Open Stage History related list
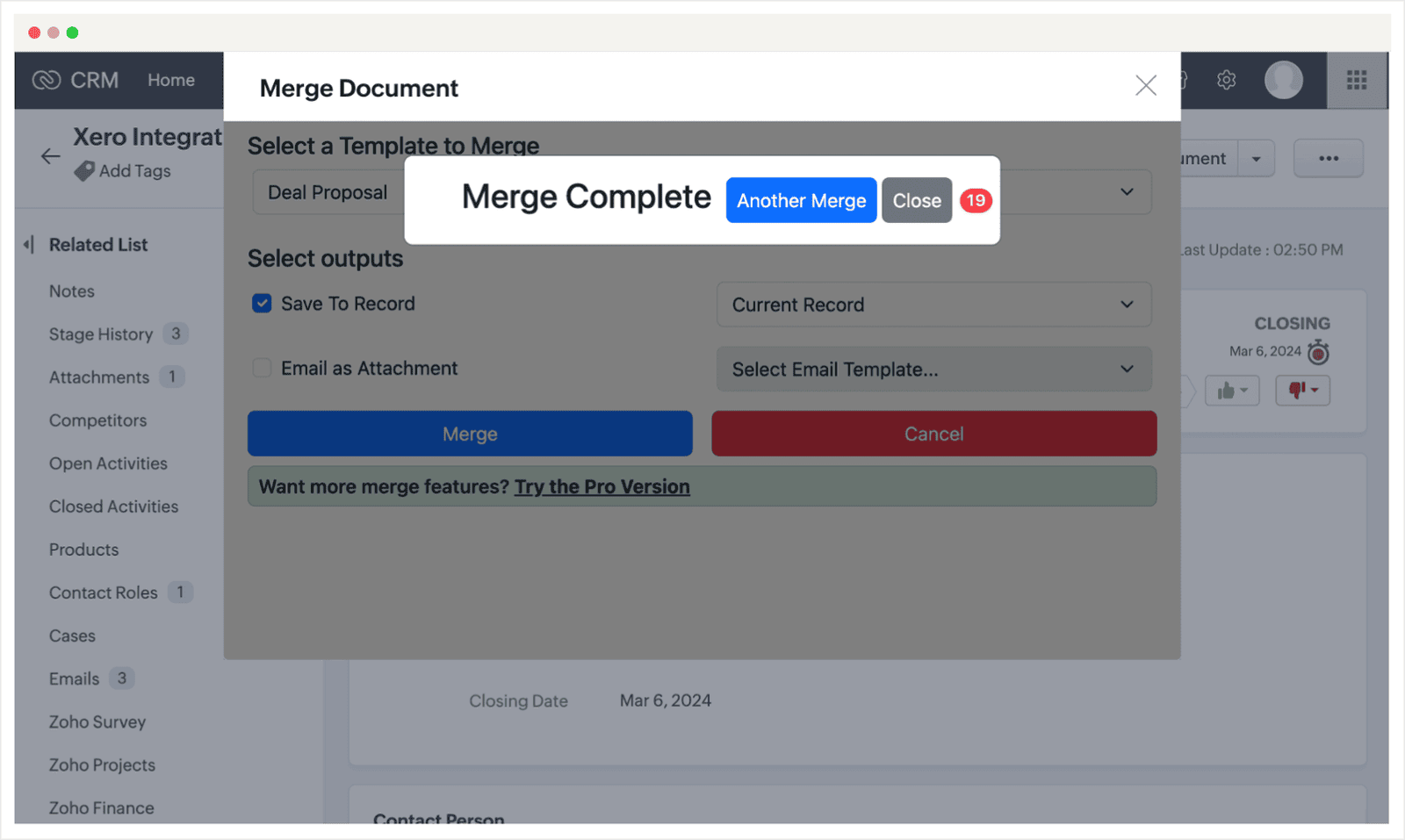 (101, 334)
